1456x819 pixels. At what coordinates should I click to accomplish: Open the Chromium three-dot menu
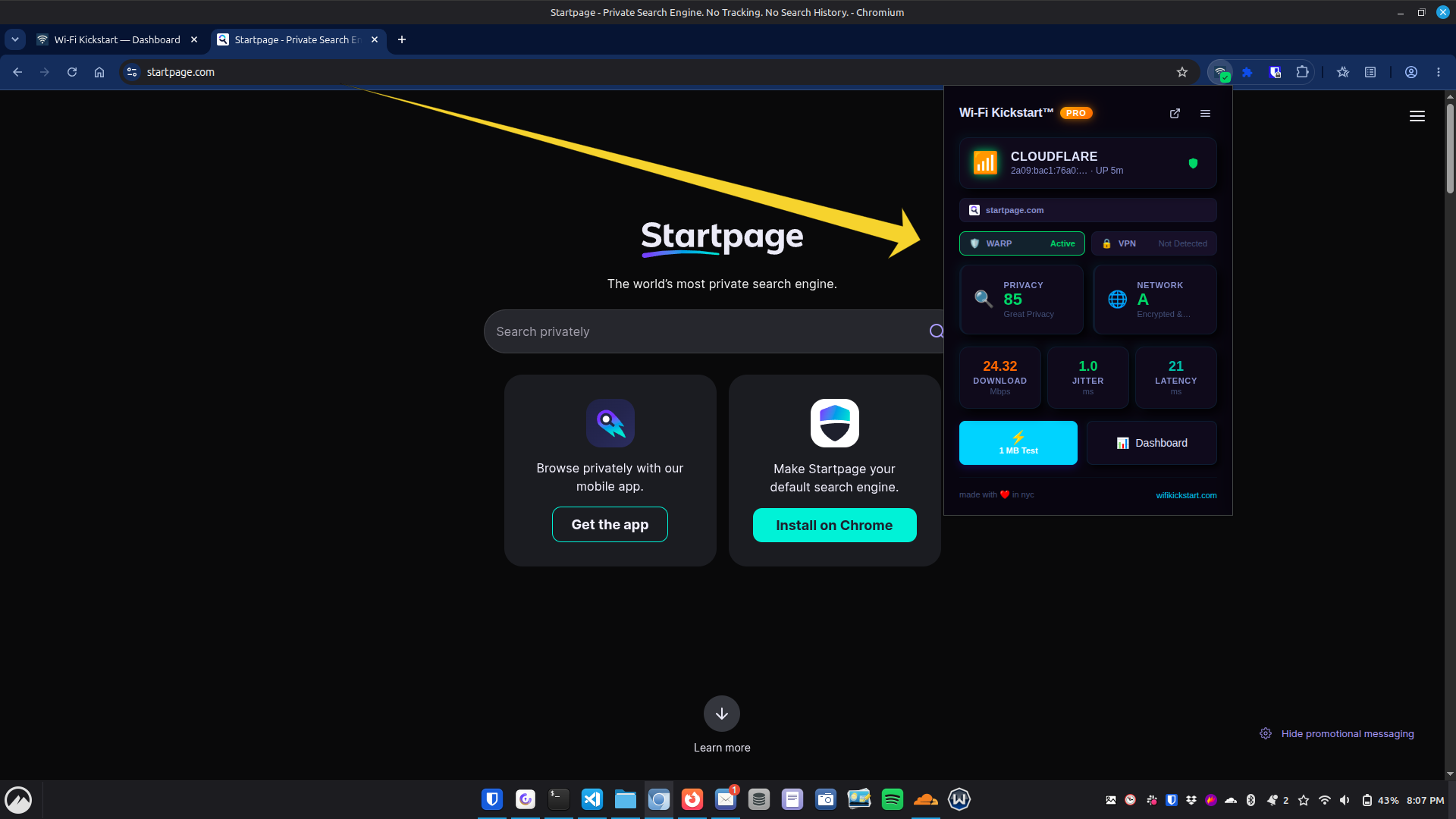pos(1439,72)
